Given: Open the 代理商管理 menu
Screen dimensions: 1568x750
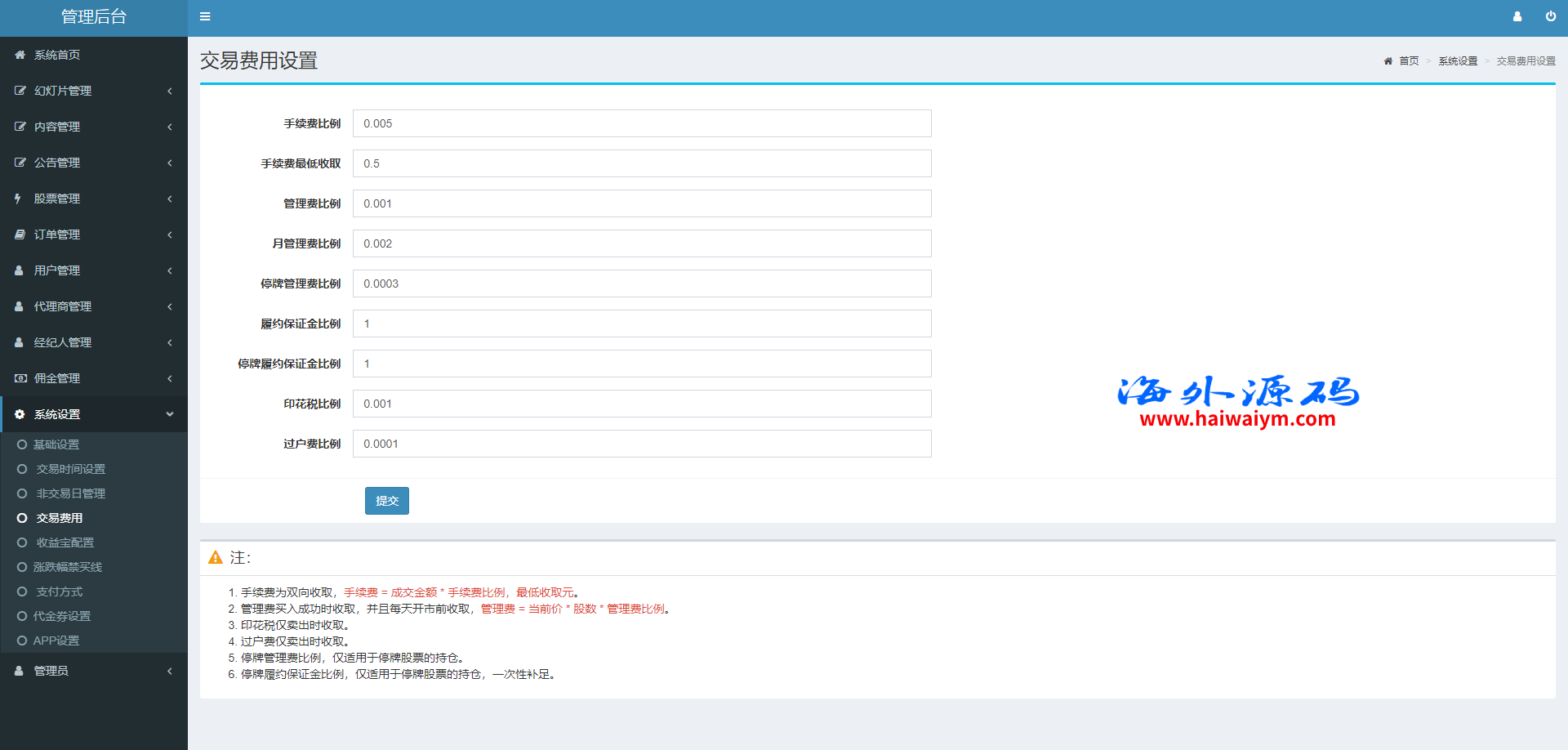Looking at the screenshot, I should [62, 306].
